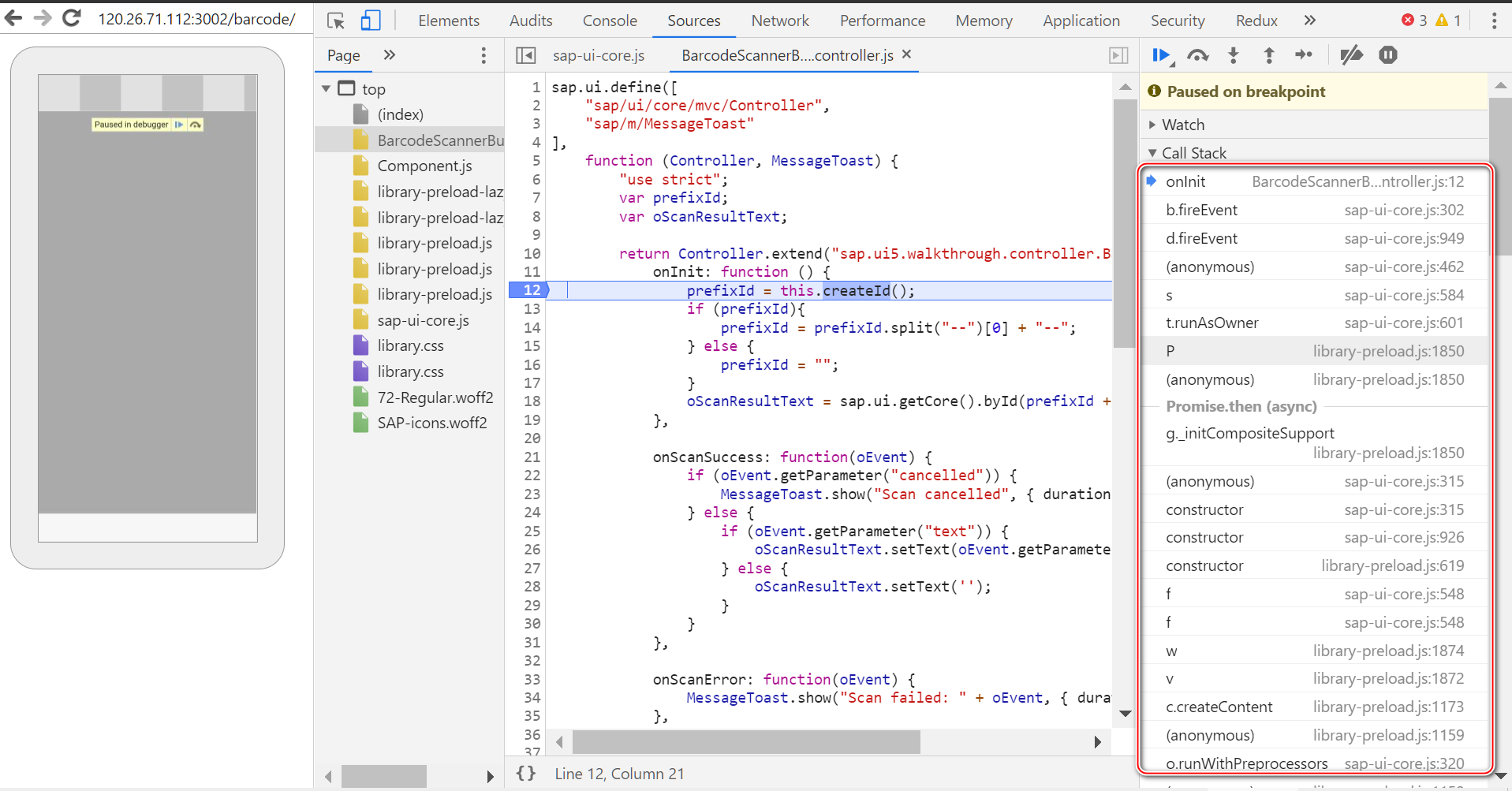Click the Step icon in debugger toolbar

pos(1304,54)
